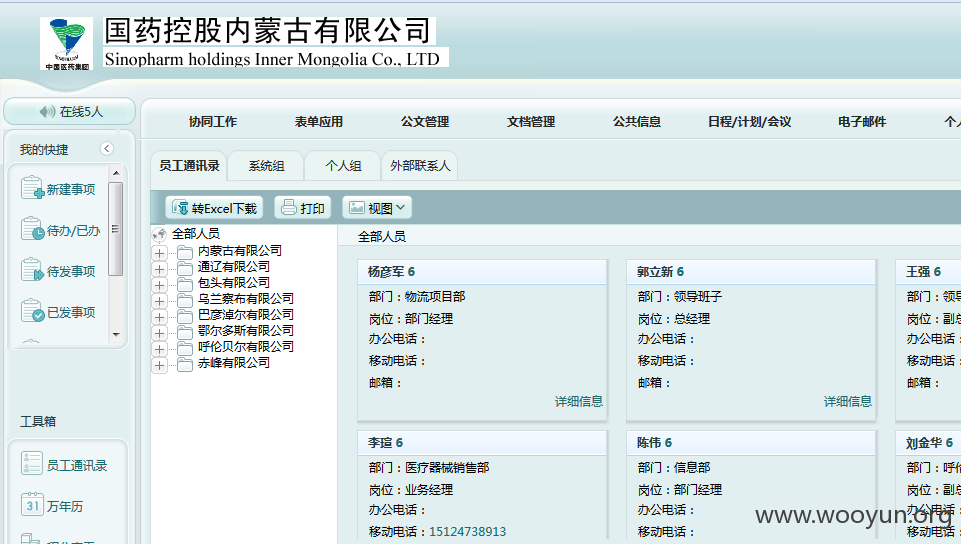961x544 pixels.
Task: Click folder icon of 包头有限公司
Action: 185,284
